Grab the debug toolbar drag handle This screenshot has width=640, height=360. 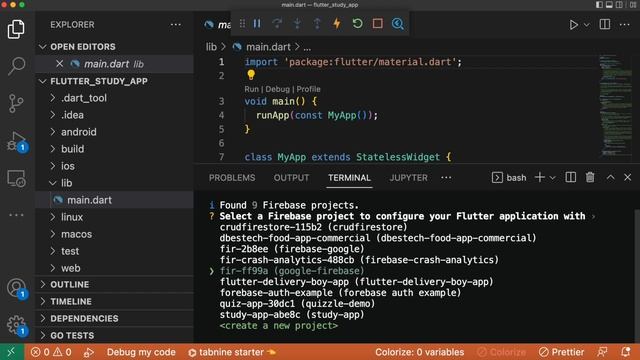pos(242,24)
